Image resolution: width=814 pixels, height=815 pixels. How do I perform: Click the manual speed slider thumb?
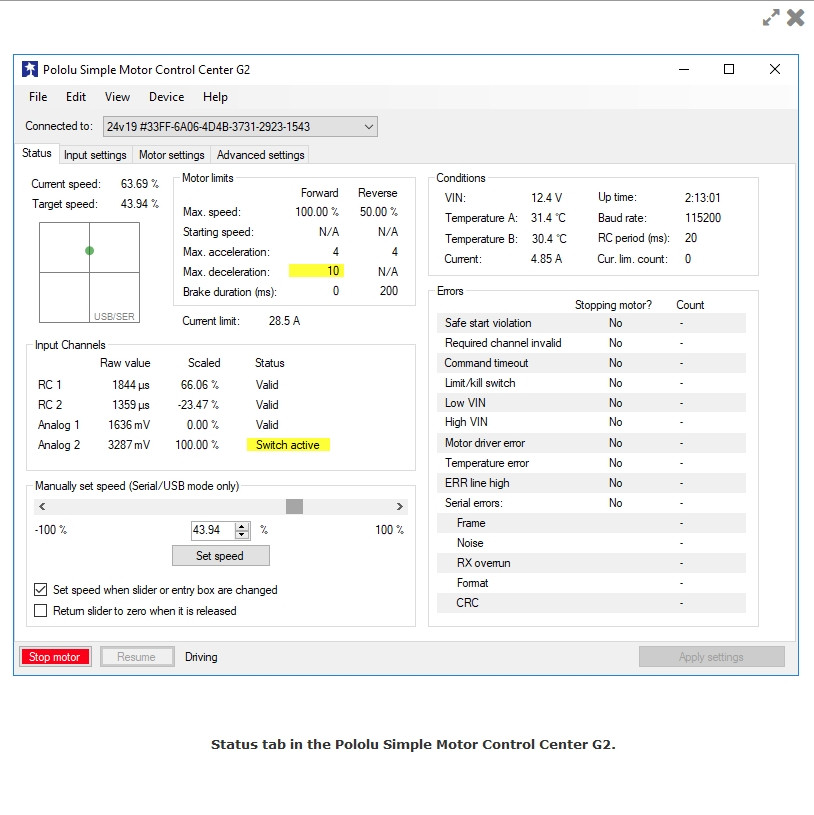[x=294, y=507]
